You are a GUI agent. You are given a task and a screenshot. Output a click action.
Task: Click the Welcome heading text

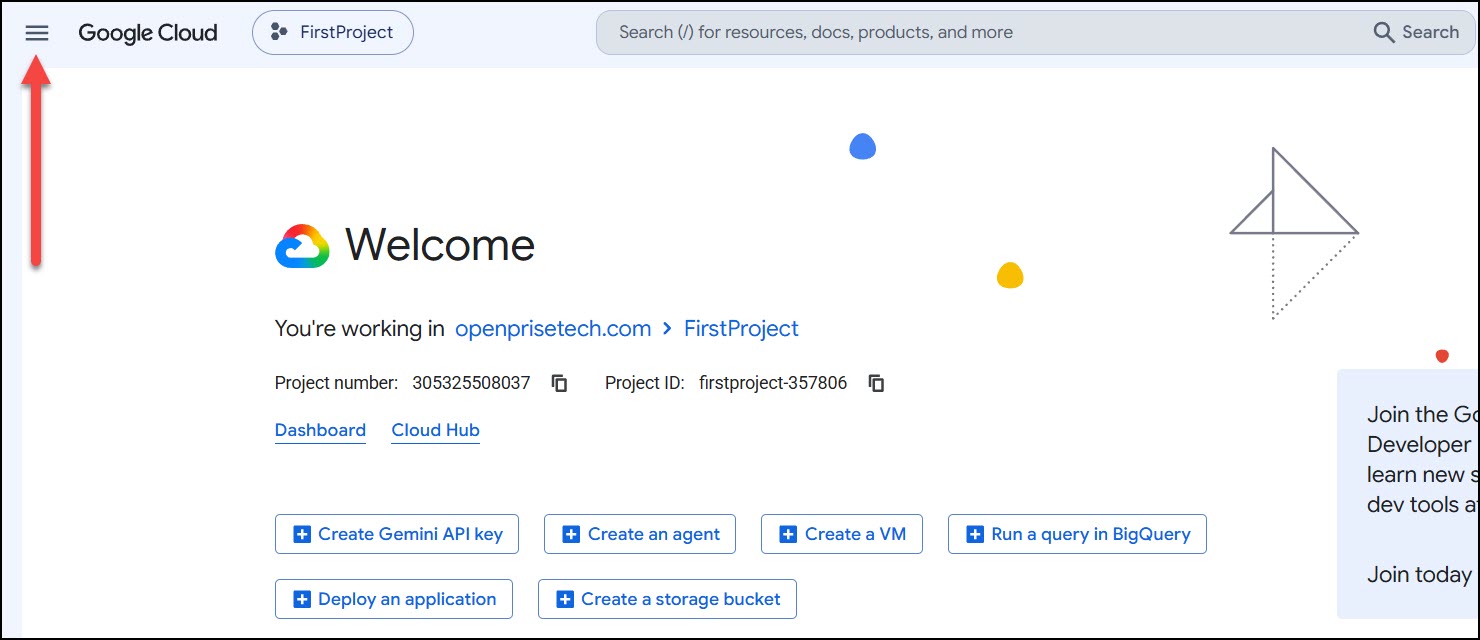[440, 245]
